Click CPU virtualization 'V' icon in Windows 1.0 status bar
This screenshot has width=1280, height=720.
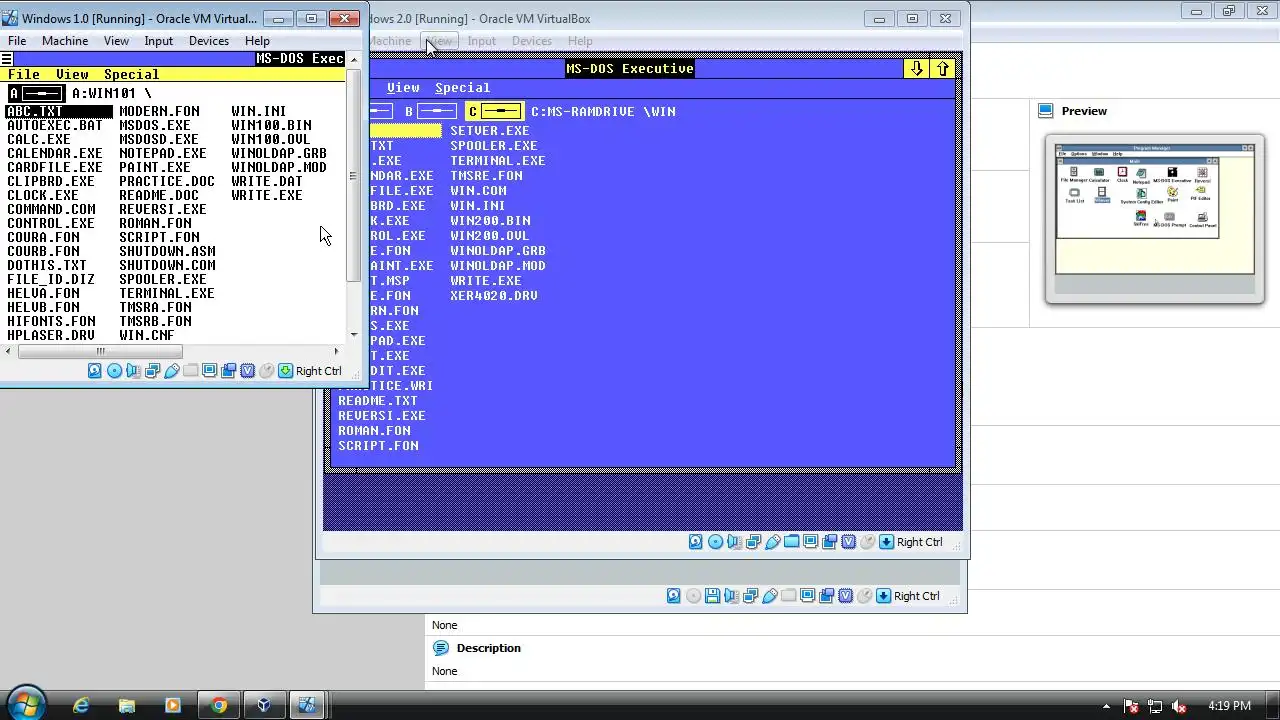pyautogui.click(x=247, y=371)
